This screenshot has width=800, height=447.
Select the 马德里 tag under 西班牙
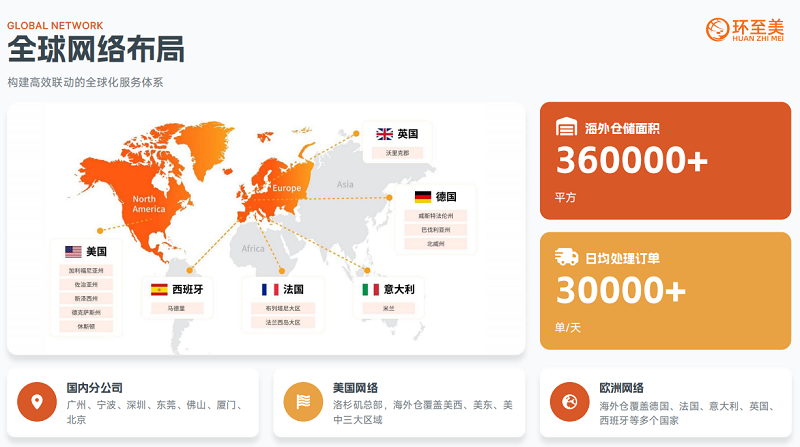pyautogui.click(x=176, y=309)
